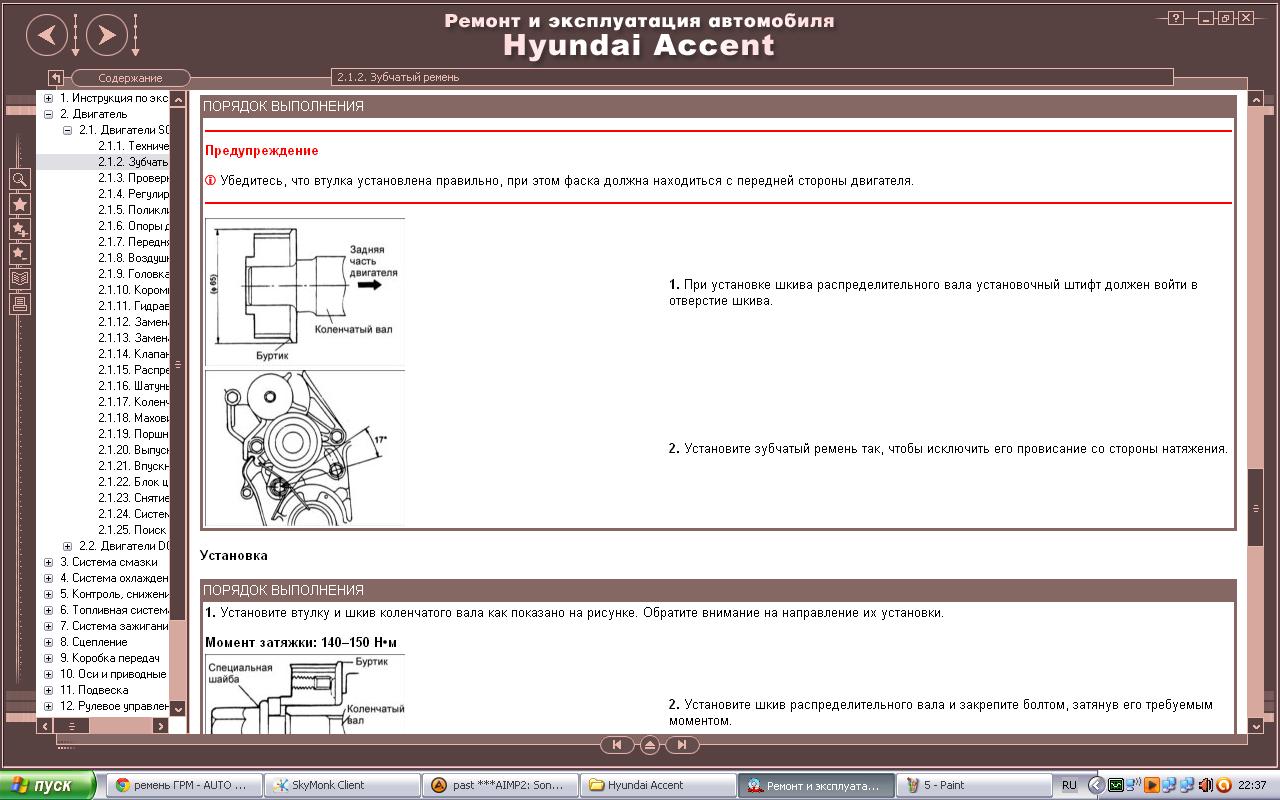Go back with the left arrow button

[46, 37]
